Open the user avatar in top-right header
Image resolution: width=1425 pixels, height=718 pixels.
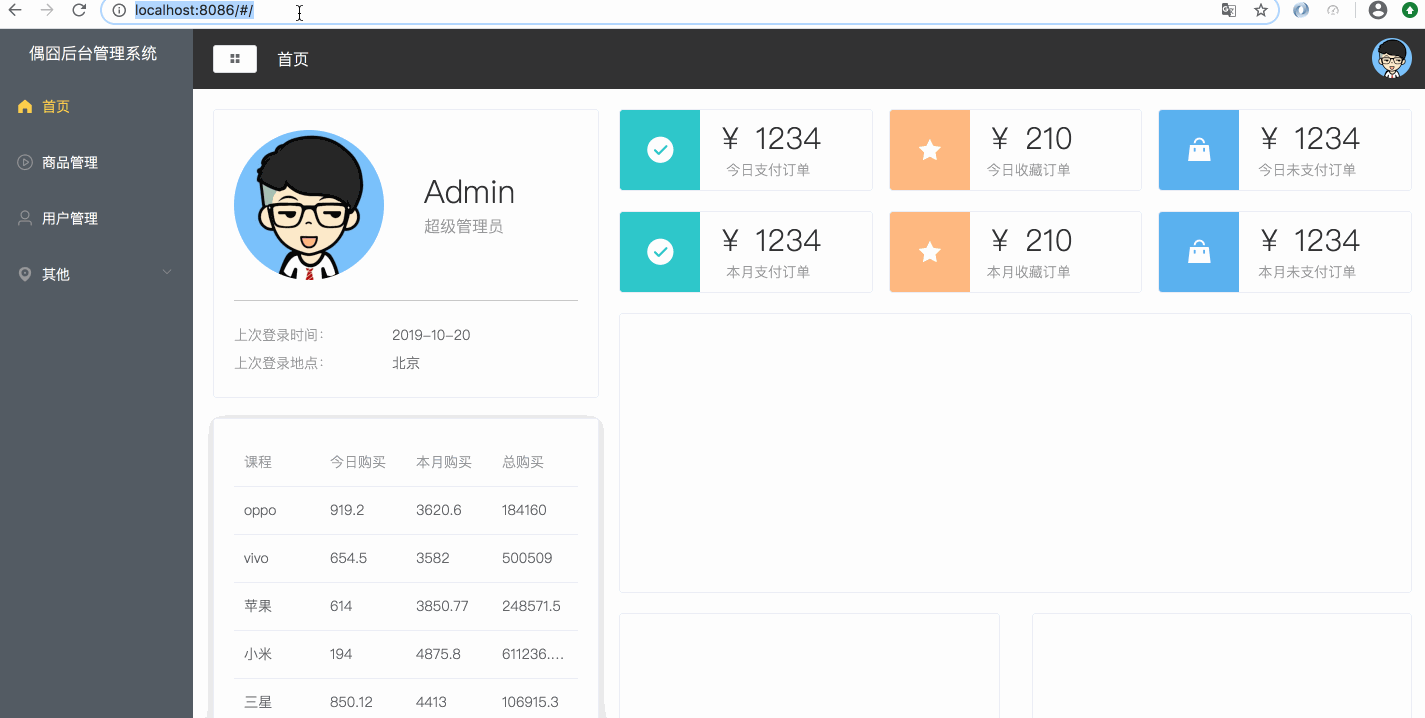point(1392,59)
